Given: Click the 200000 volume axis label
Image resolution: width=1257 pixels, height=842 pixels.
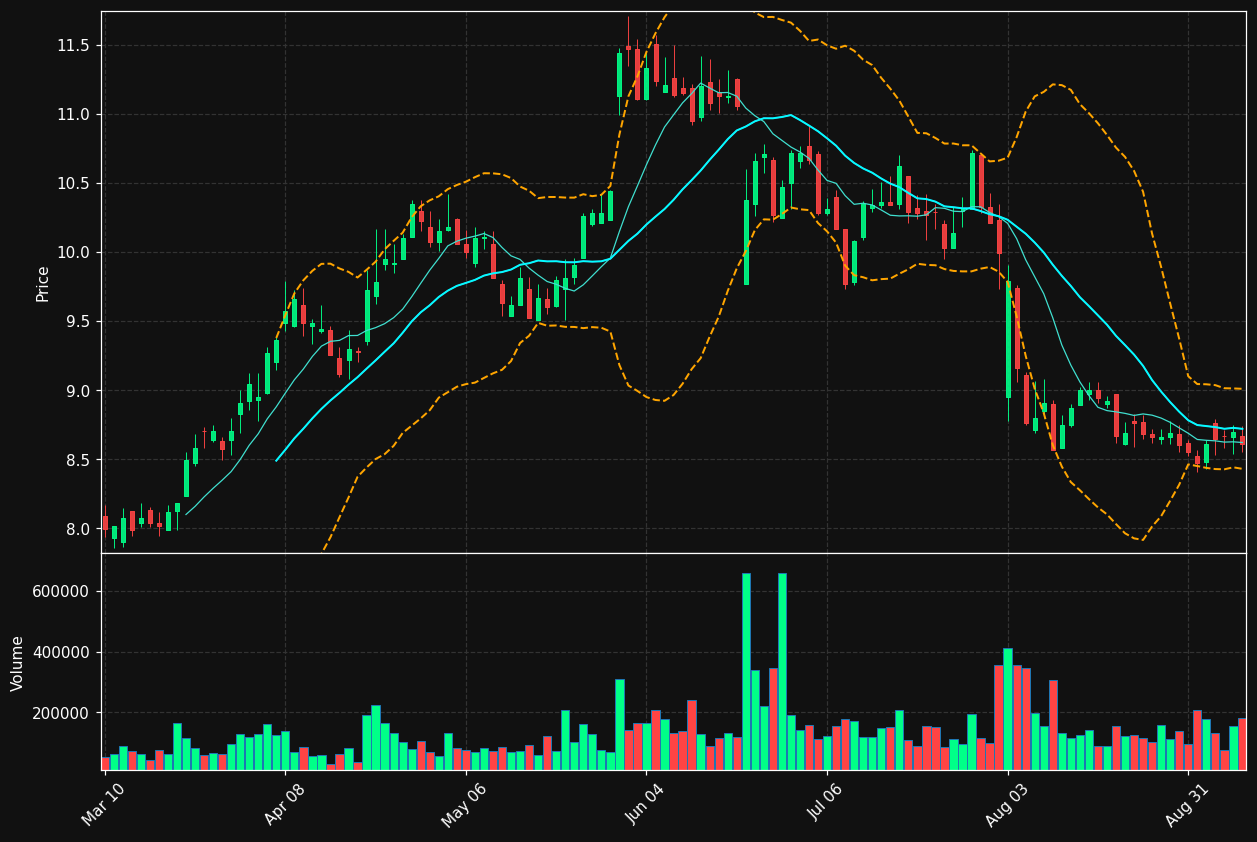Looking at the screenshot, I should (x=62, y=714).
